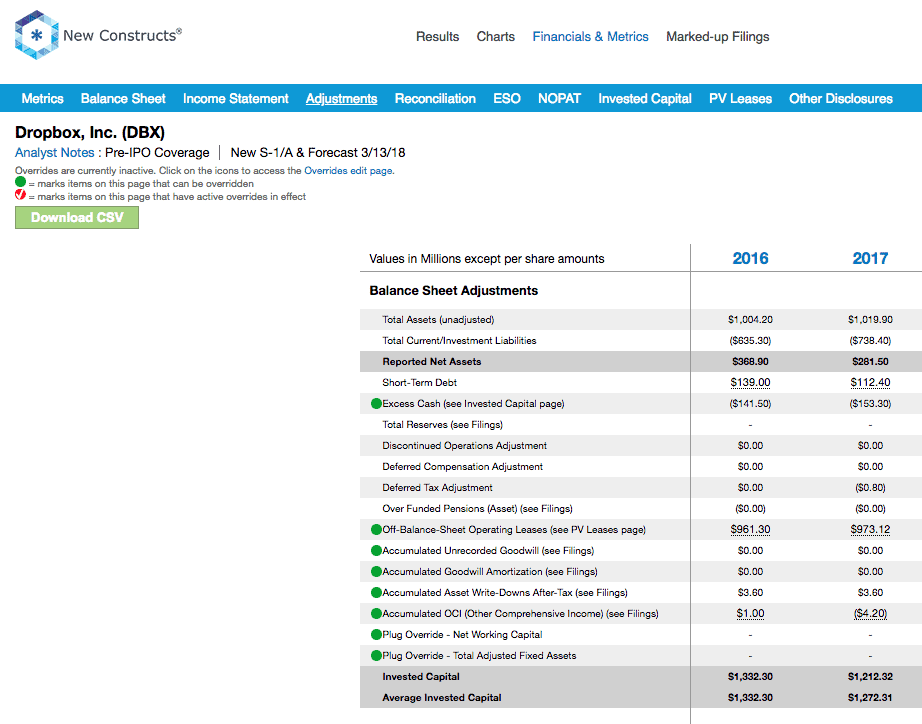The width and height of the screenshot is (922, 724).
Task: Click the Total Assets (unadjusted) row label
Action: [438, 319]
